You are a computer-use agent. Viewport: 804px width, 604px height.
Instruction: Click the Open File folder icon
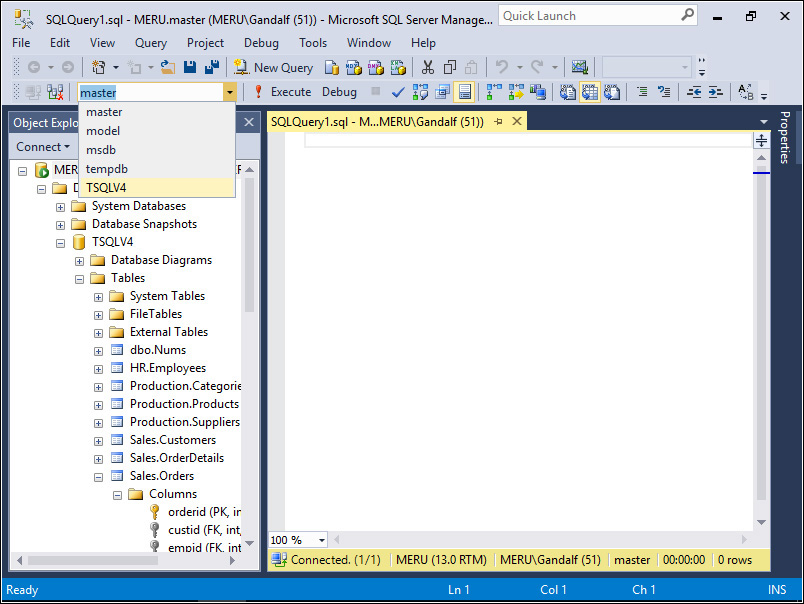(x=168, y=67)
